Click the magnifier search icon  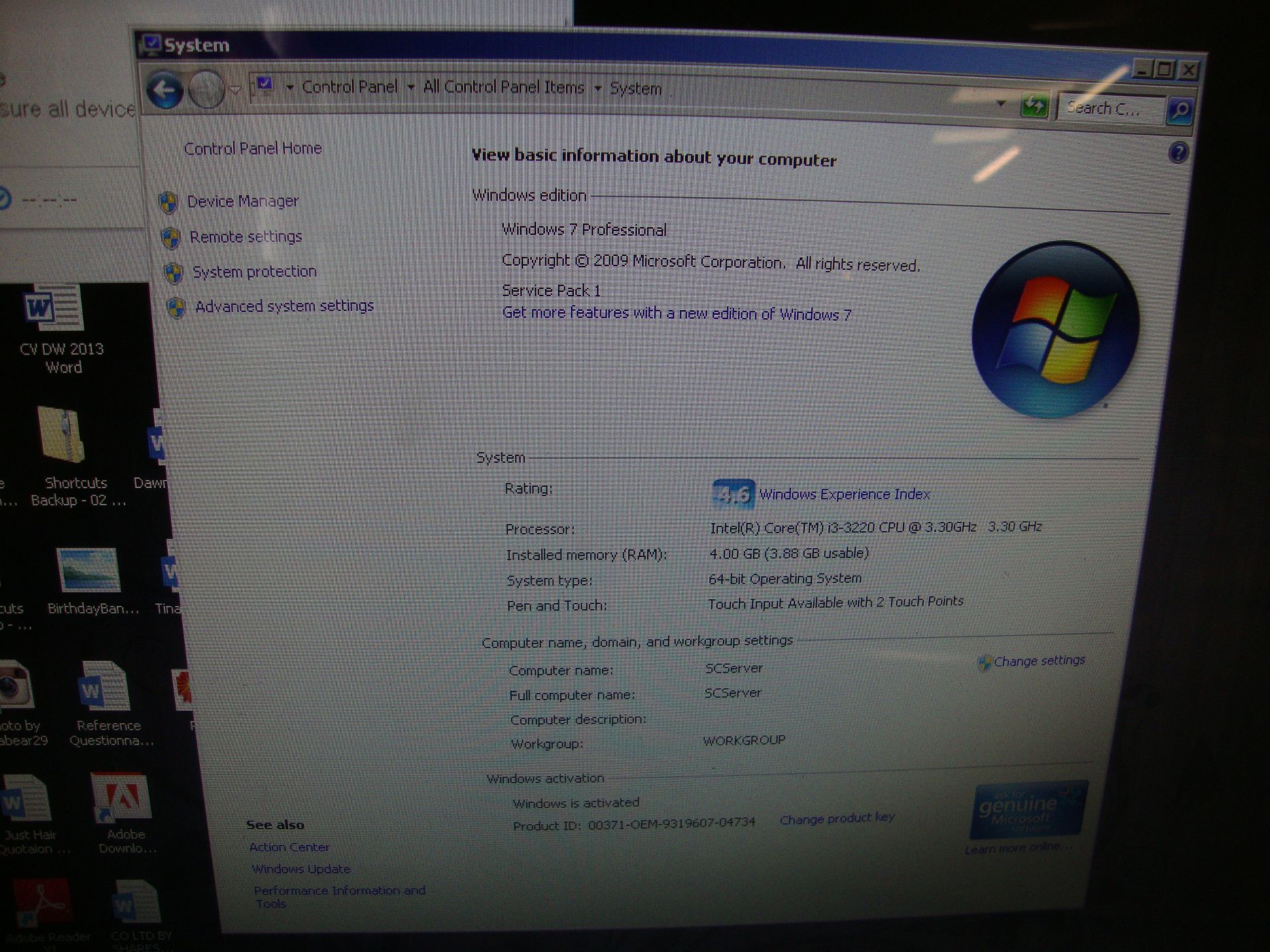pyautogui.click(x=1179, y=110)
